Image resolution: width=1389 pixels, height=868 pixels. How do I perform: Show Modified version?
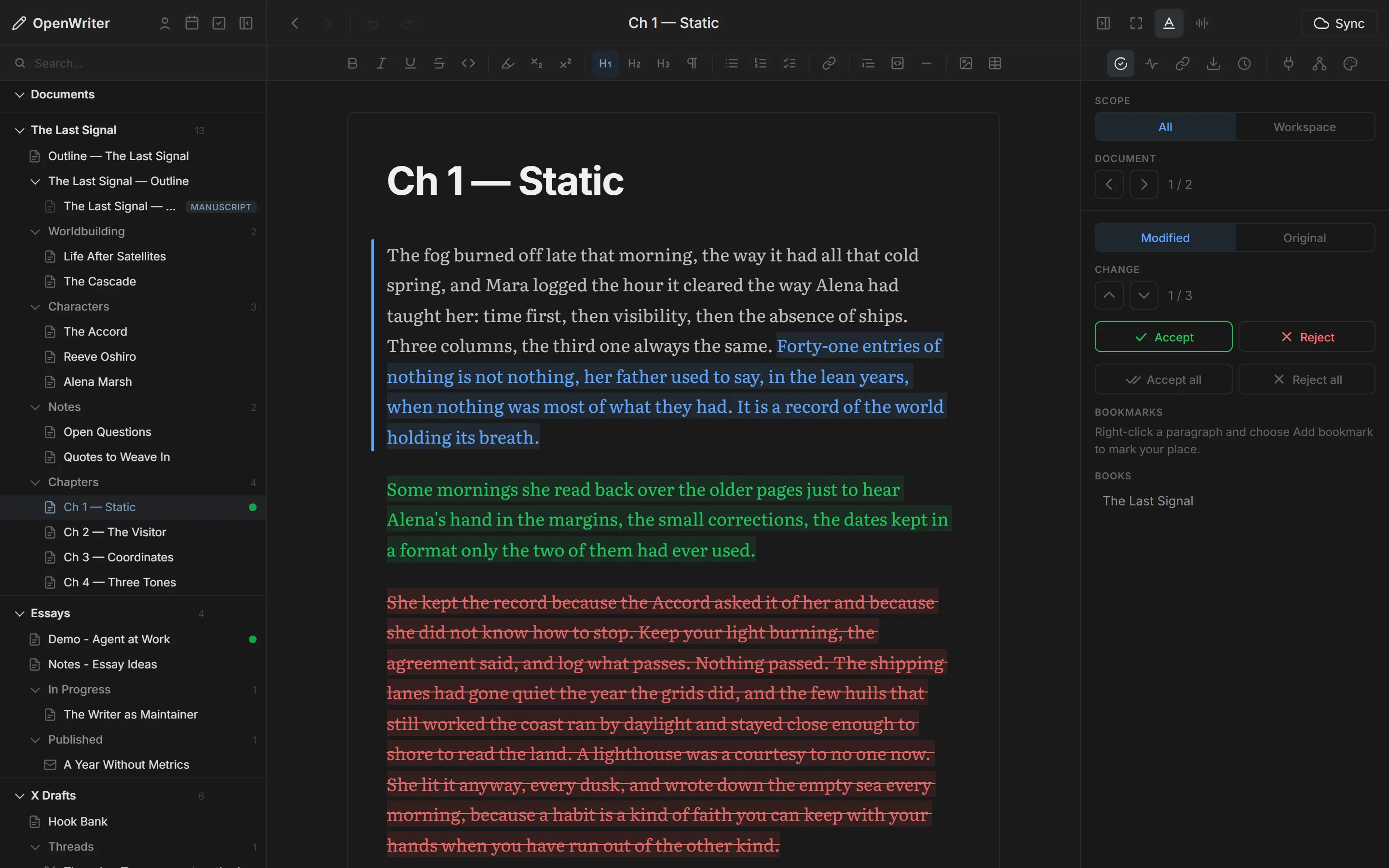pyautogui.click(x=1165, y=238)
